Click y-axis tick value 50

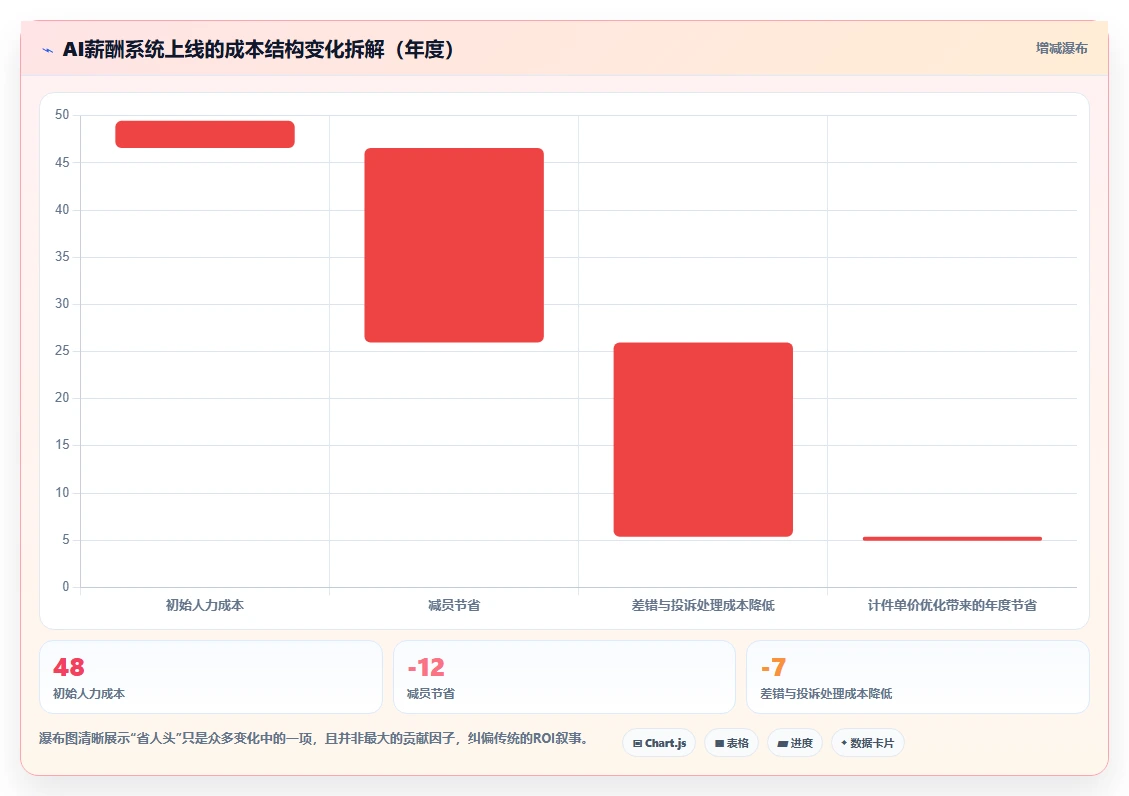[x=62, y=114]
